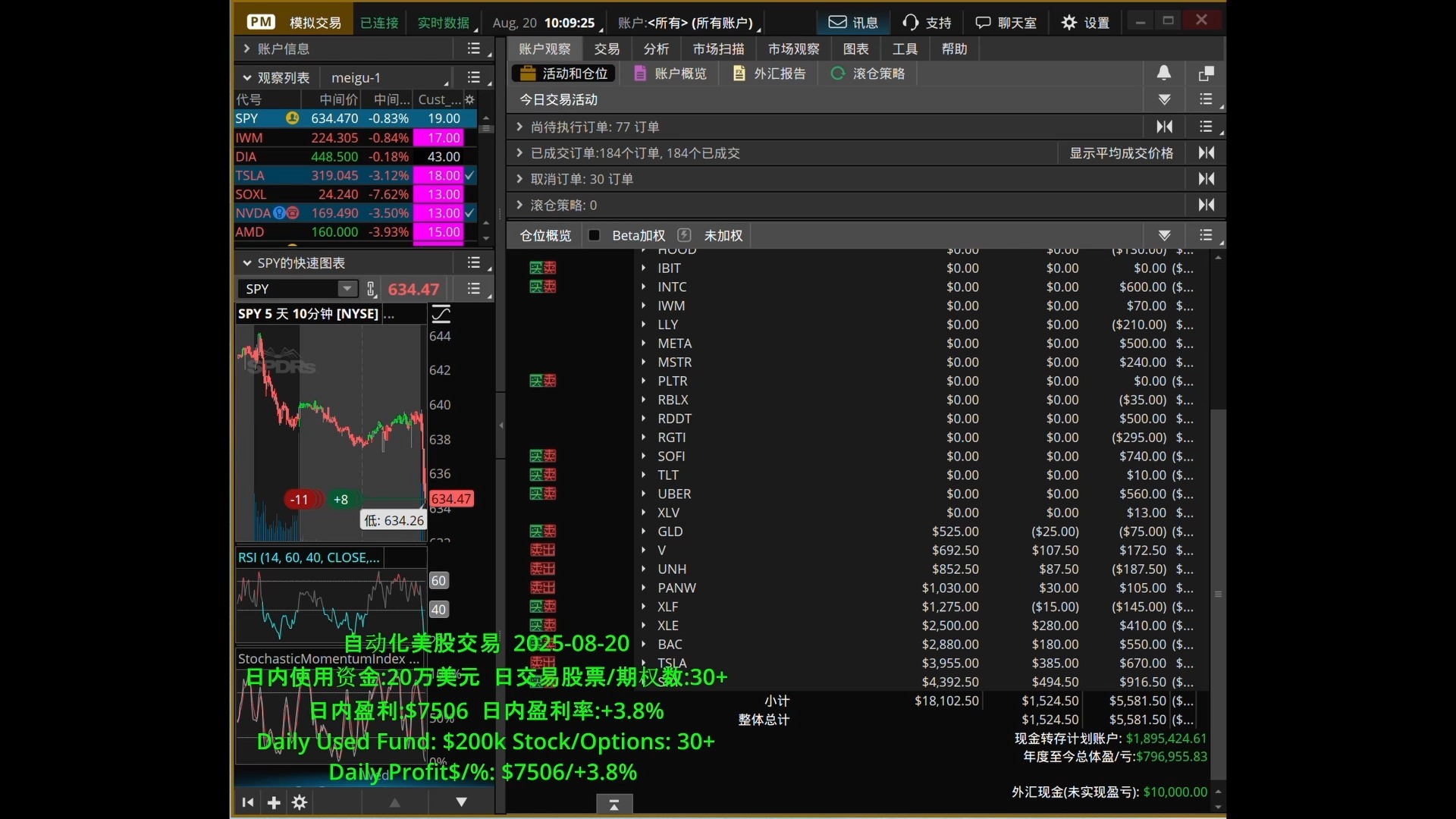This screenshot has width=1456, height=819.
Task: Click the 已成交订单 column-fit icon
Action: [x=1207, y=152]
